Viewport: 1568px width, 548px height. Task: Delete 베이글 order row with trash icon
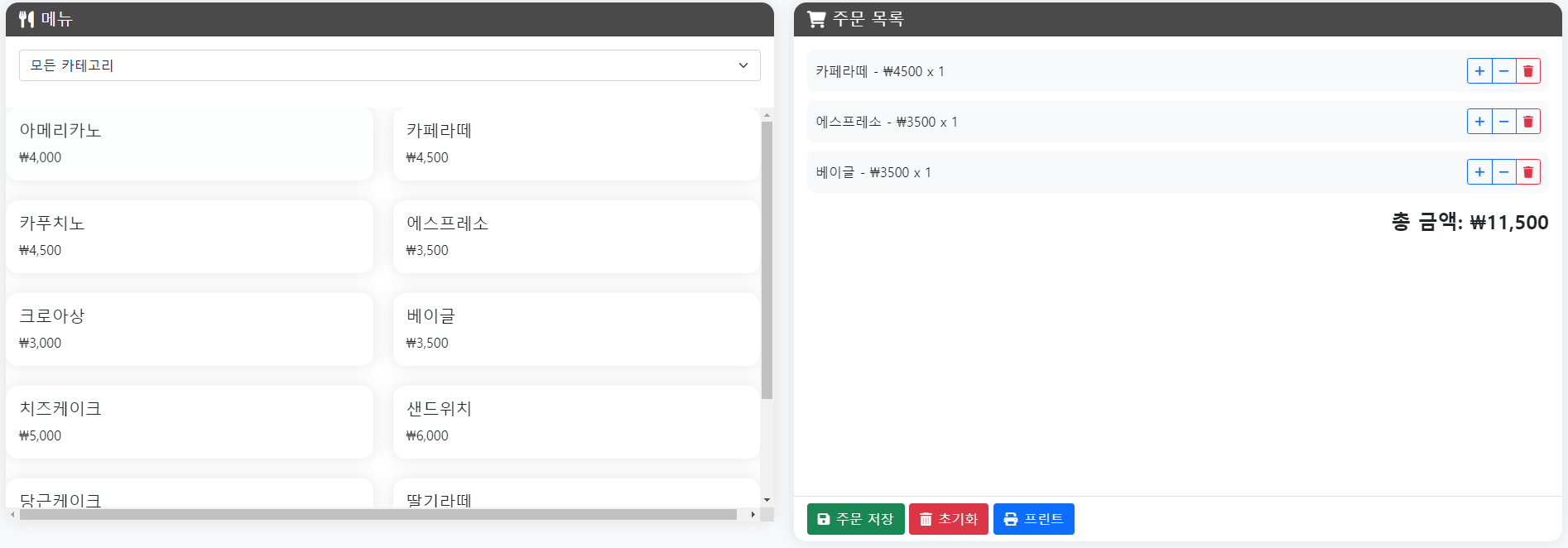click(x=1528, y=172)
